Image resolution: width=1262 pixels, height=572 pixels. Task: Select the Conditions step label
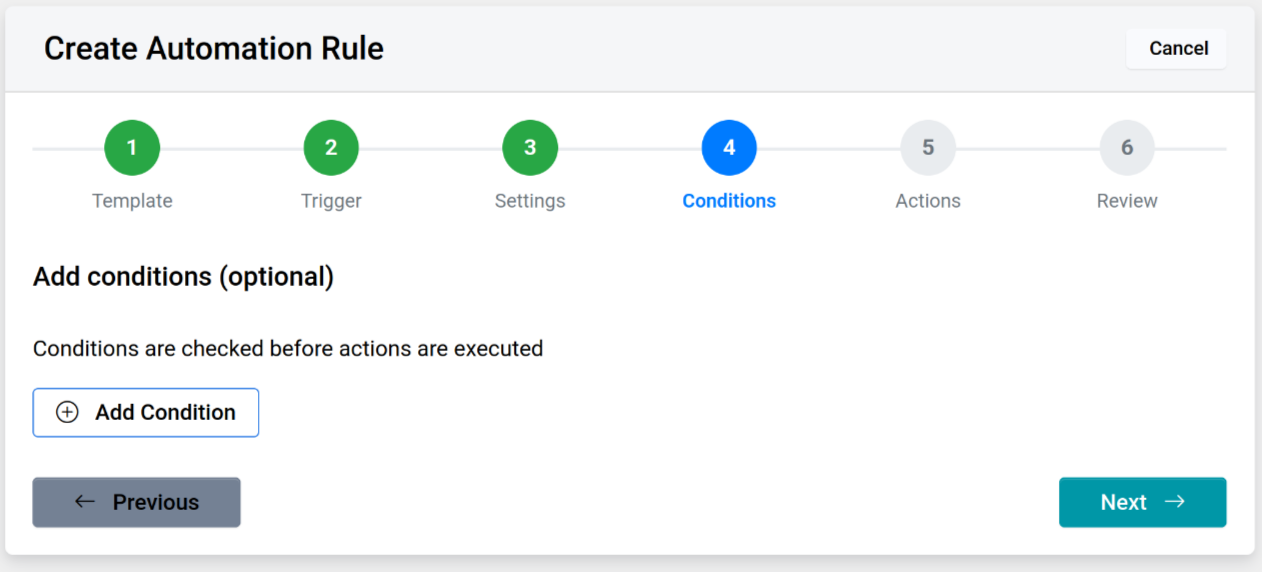point(729,201)
